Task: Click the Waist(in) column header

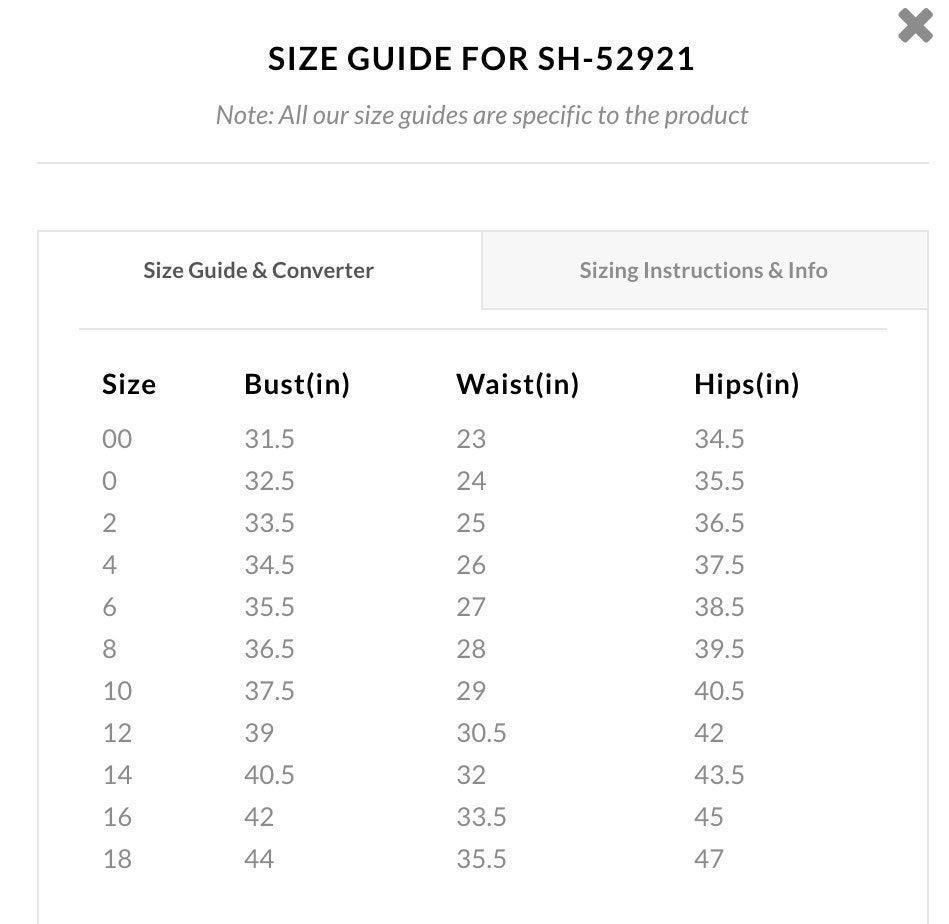Action: pos(517,384)
